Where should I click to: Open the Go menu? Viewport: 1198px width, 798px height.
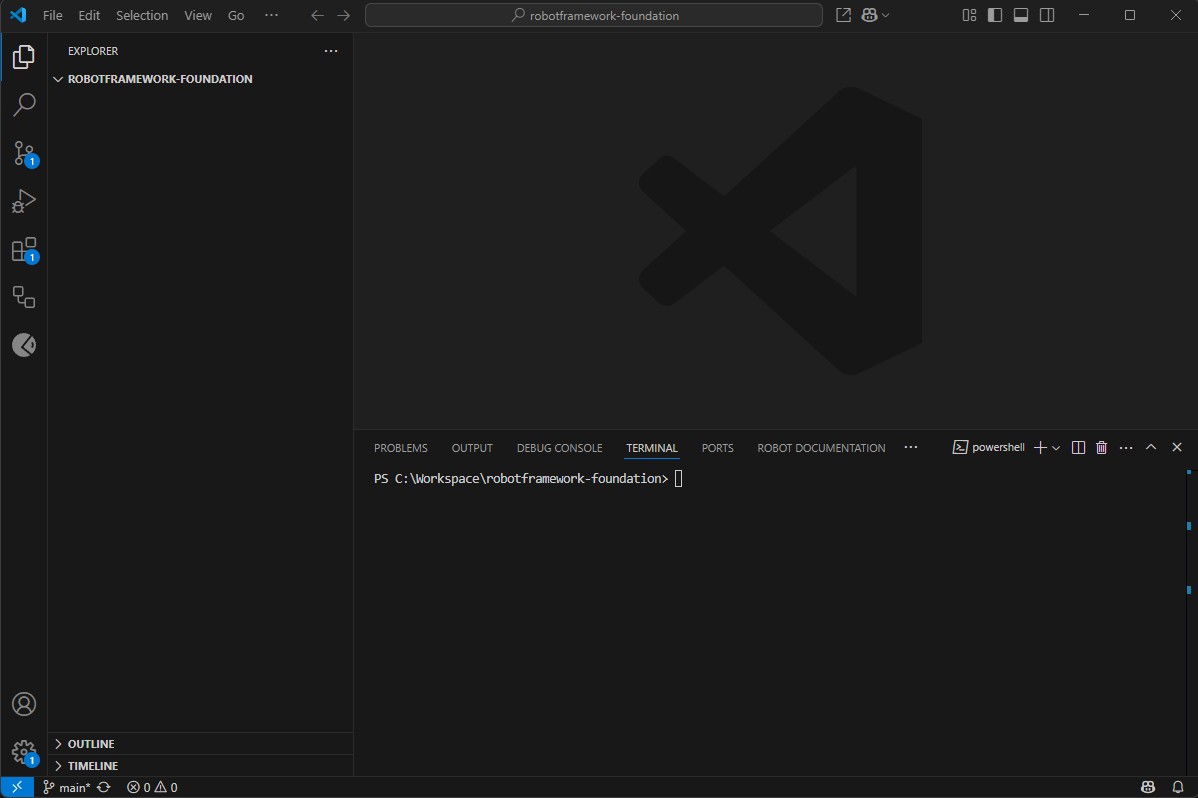point(236,15)
